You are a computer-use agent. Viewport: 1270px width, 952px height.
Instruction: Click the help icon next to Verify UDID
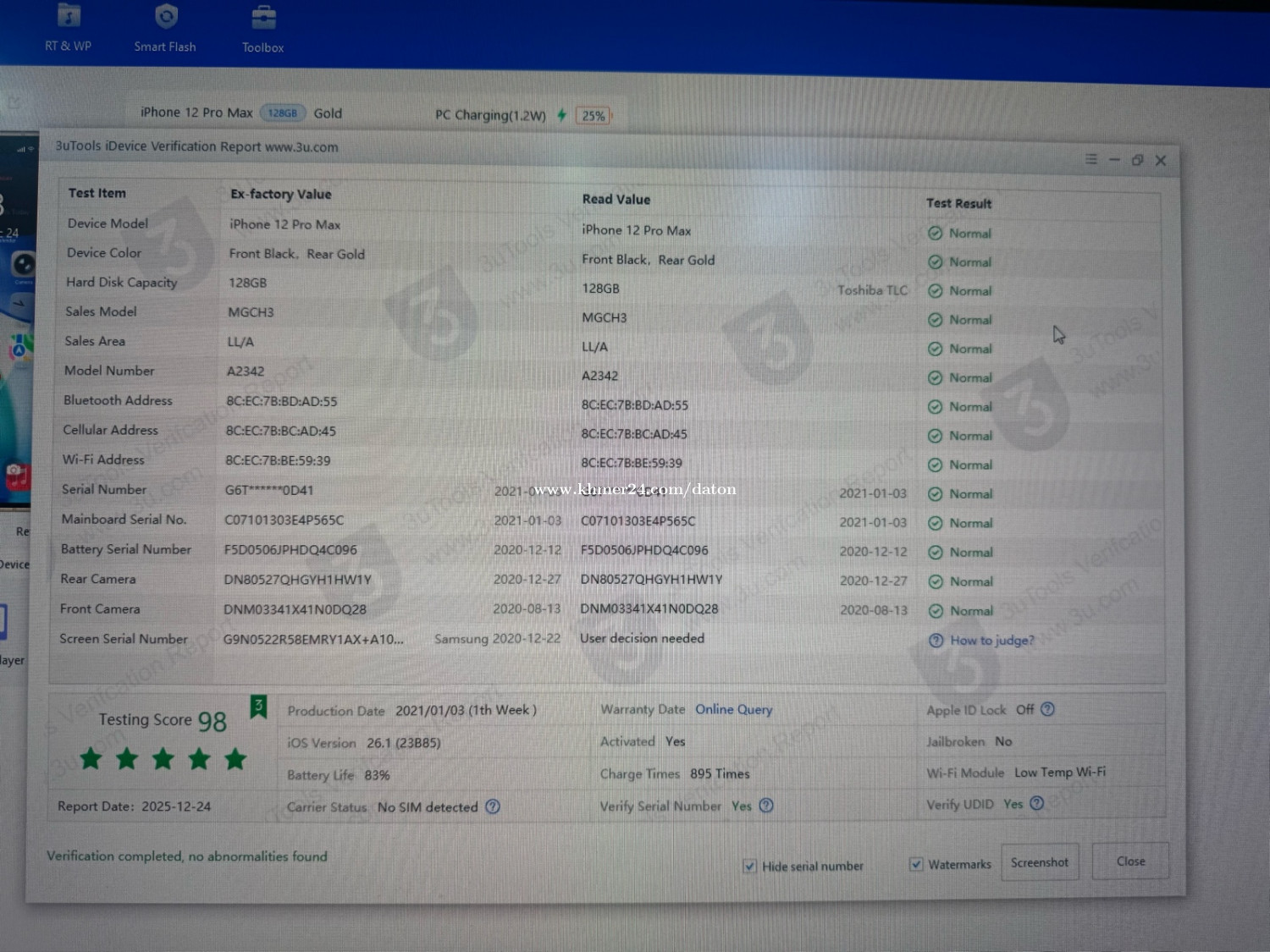(x=1036, y=803)
